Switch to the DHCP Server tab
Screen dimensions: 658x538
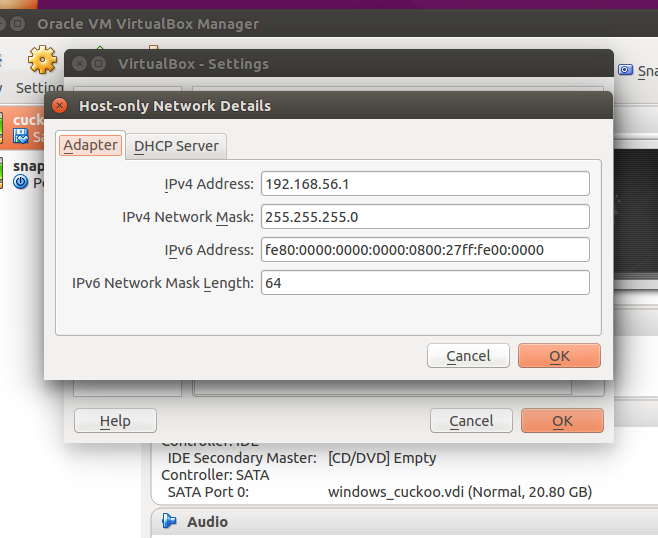(x=176, y=146)
